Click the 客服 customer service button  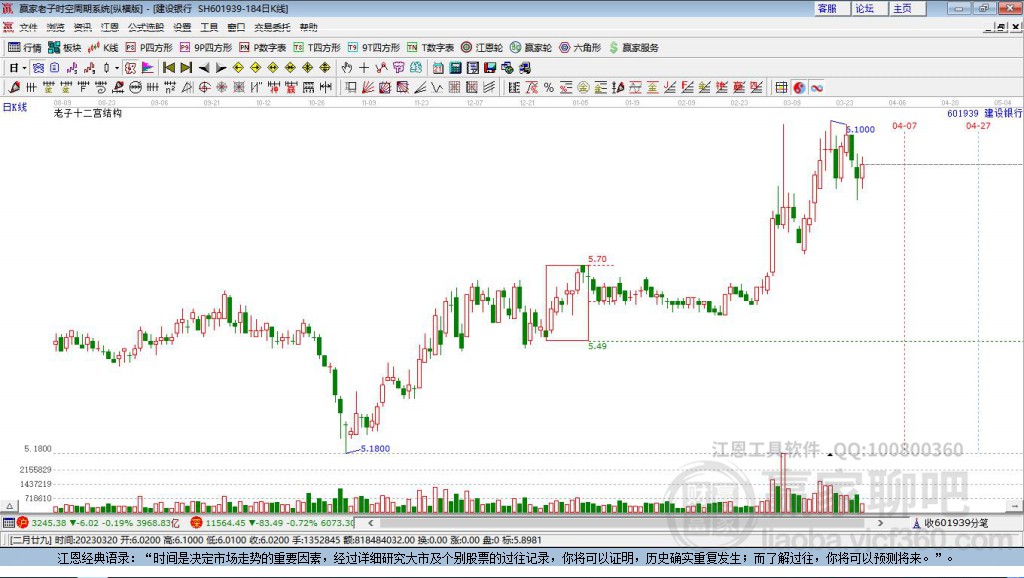(x=827, y=8)
